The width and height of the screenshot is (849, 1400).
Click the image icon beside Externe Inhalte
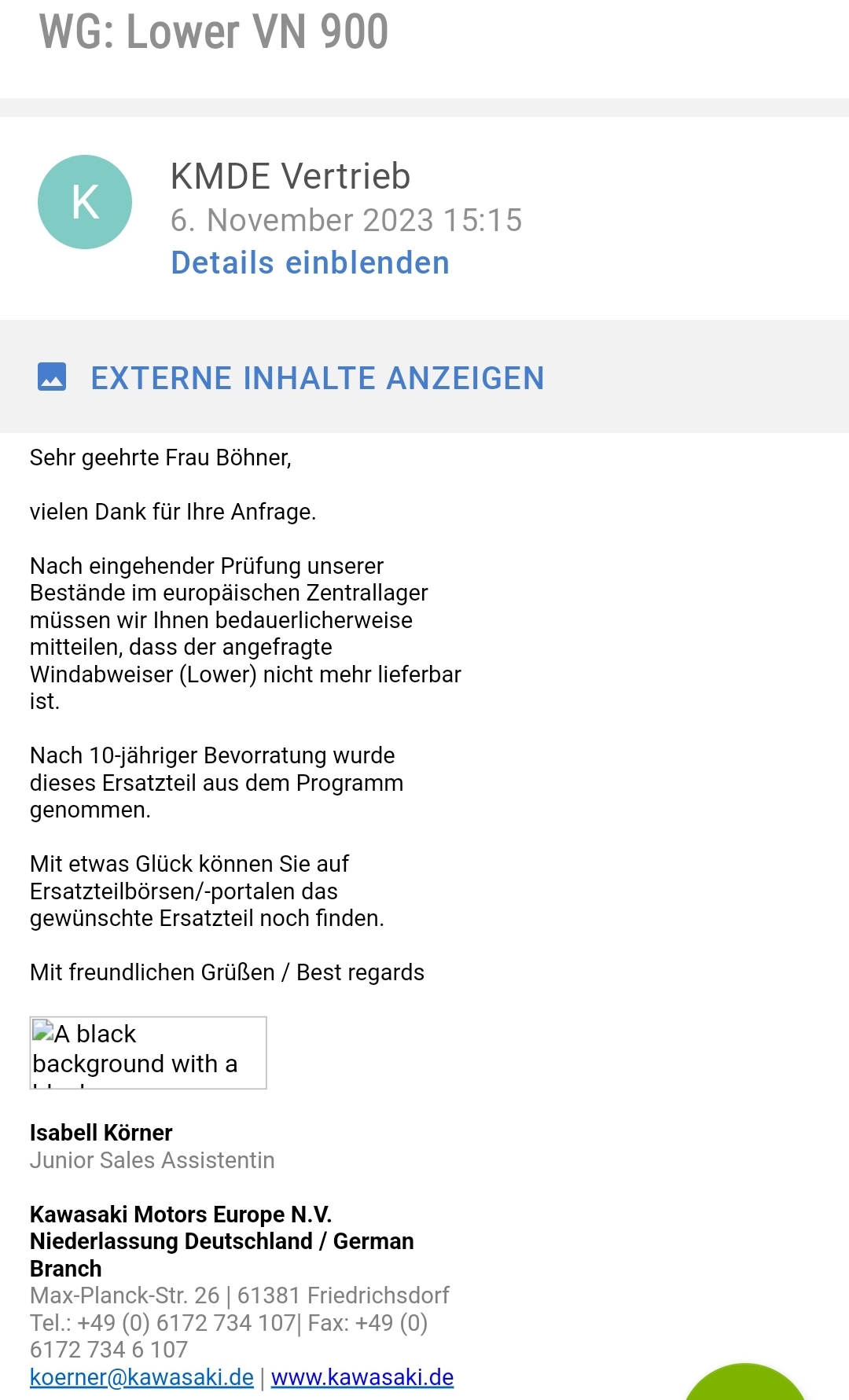[x=52, y=377]
